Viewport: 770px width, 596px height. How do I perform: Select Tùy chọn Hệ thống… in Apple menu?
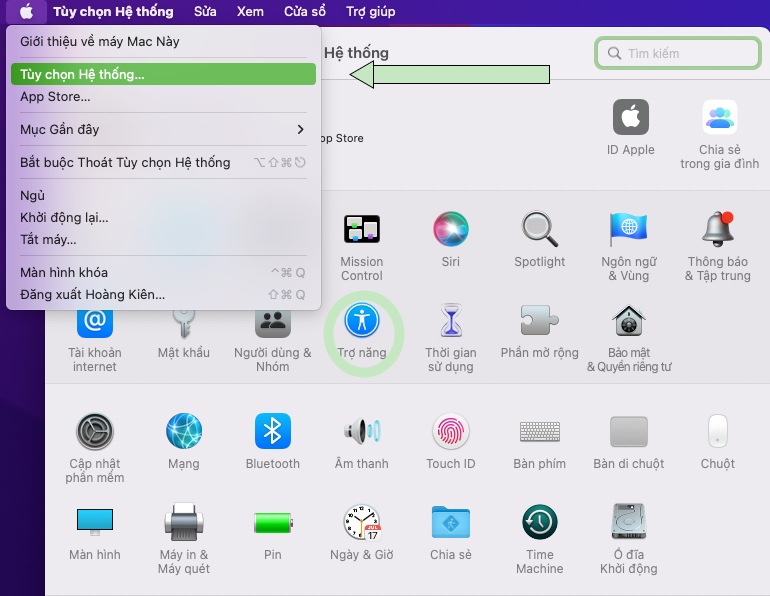pyautogui.click(x=163, y=74)
